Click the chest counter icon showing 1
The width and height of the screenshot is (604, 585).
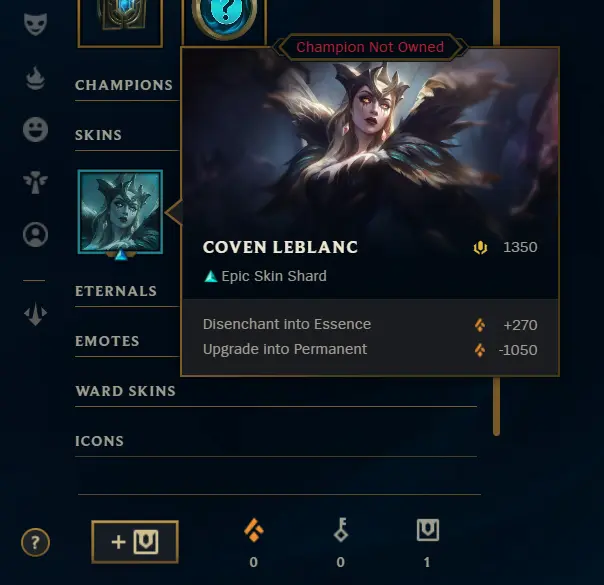pos(428,530)
